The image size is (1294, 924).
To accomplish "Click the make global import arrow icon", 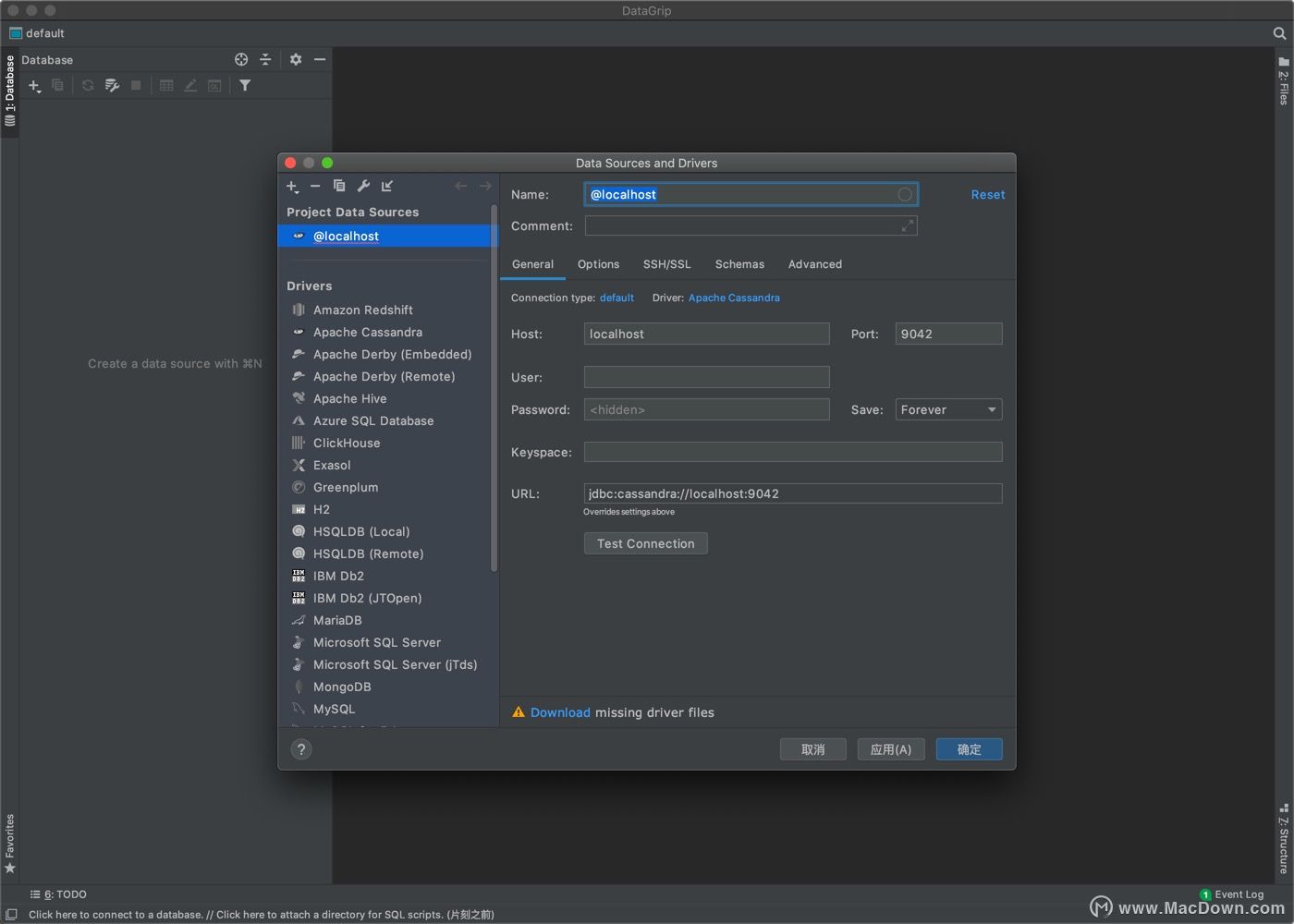I will click(x=387, y=186).
